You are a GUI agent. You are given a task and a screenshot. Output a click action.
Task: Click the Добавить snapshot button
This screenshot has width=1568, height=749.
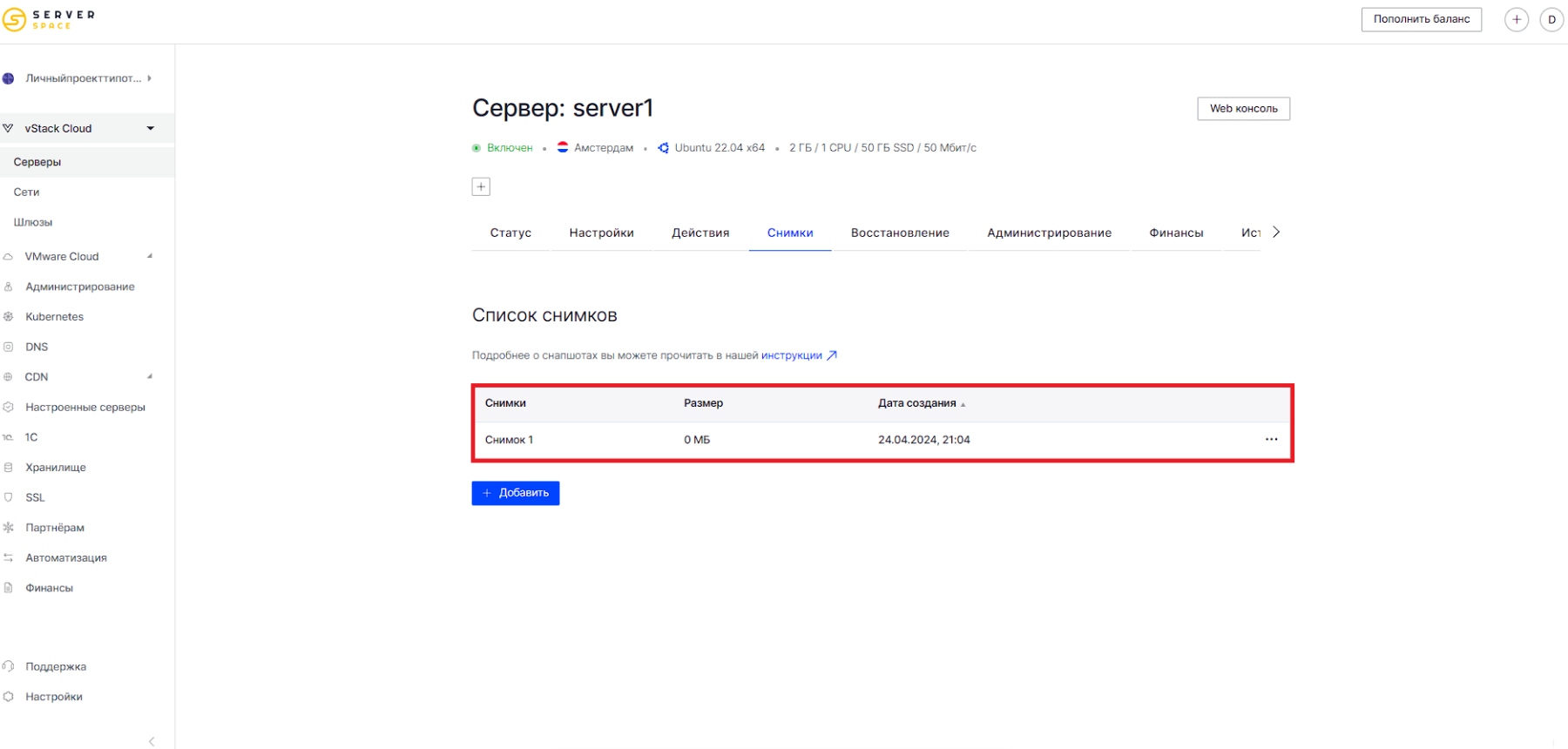pos(516,493)
